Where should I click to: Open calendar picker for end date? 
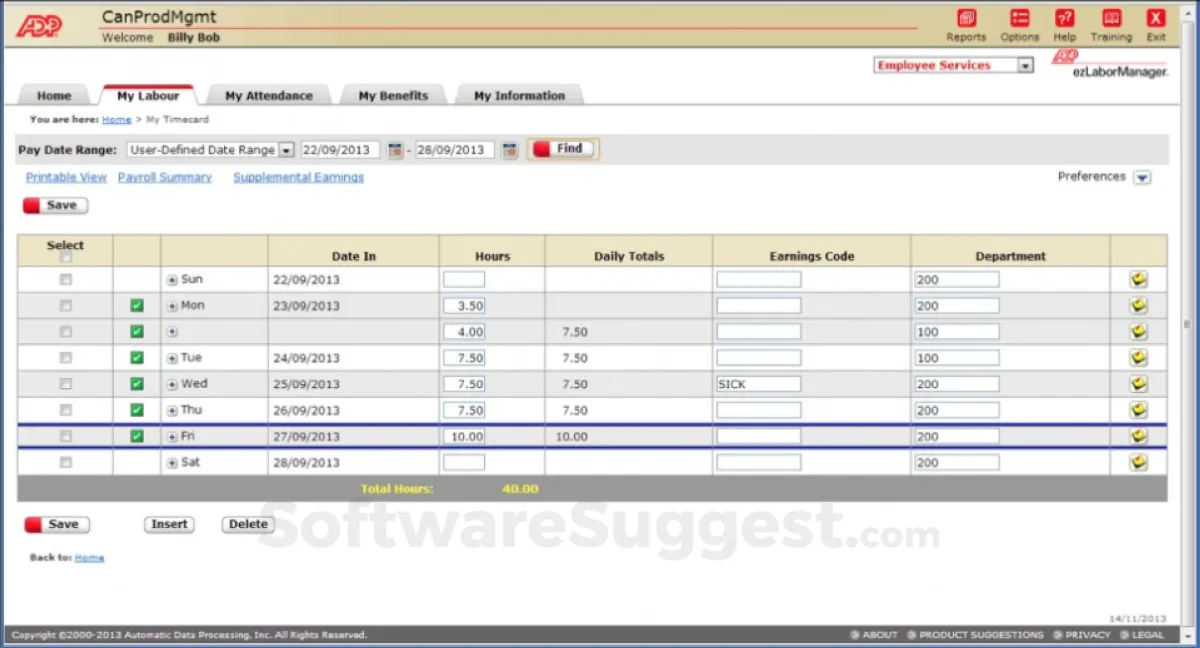coord(509,150)
